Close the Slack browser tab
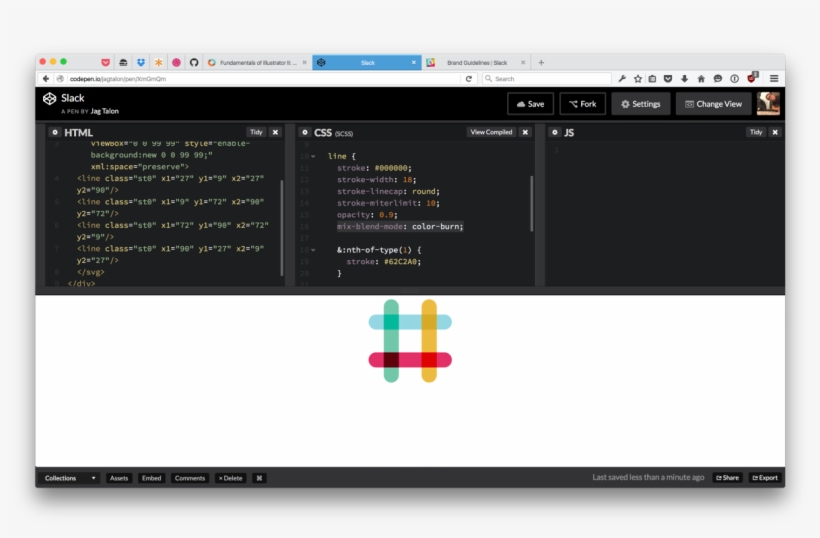Viewport: 820px width, 538px height. pyautogui.click(x=414, y=62)
